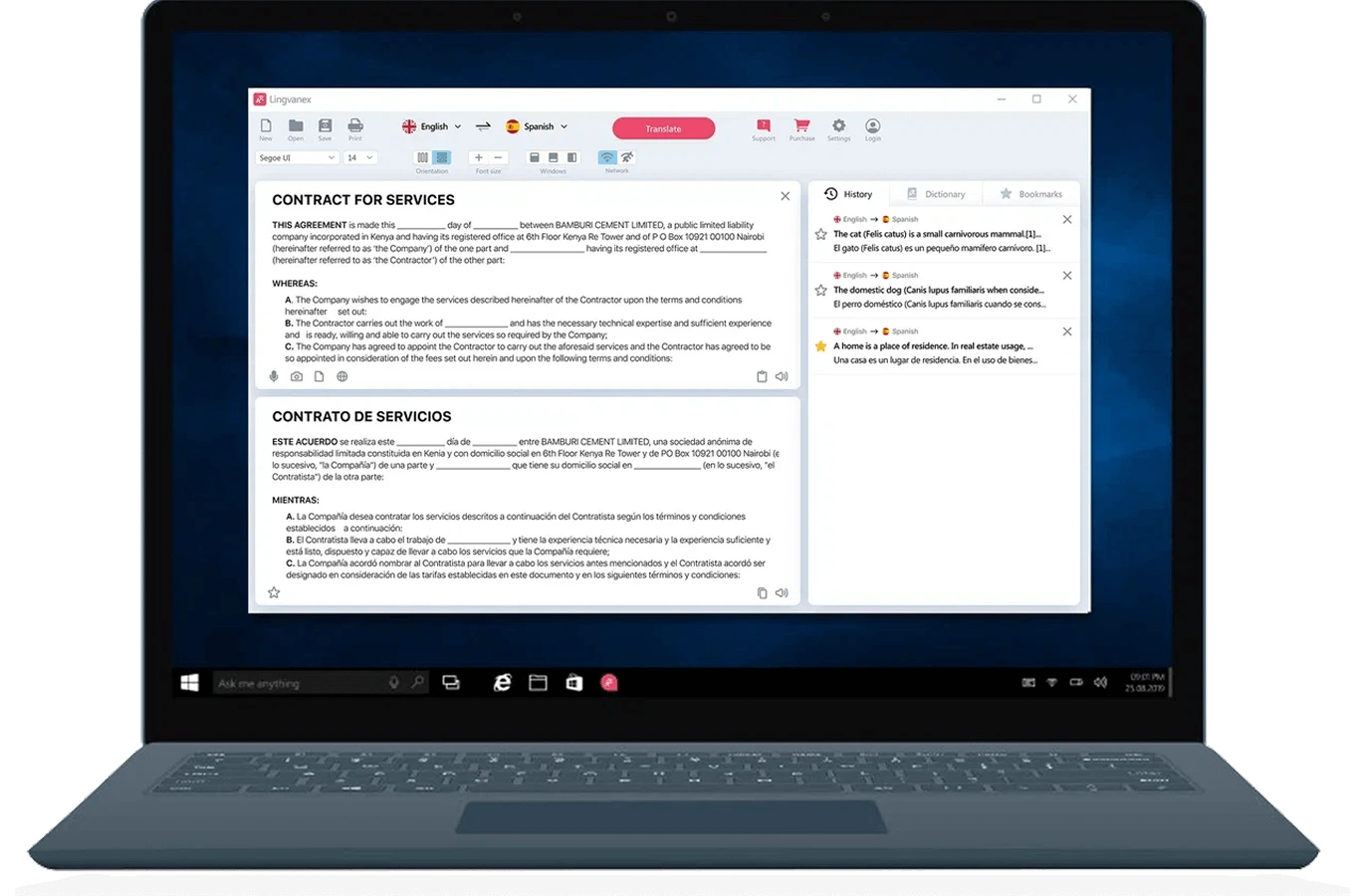
Task: Increase font size with plus button
Action: (479, 157)
